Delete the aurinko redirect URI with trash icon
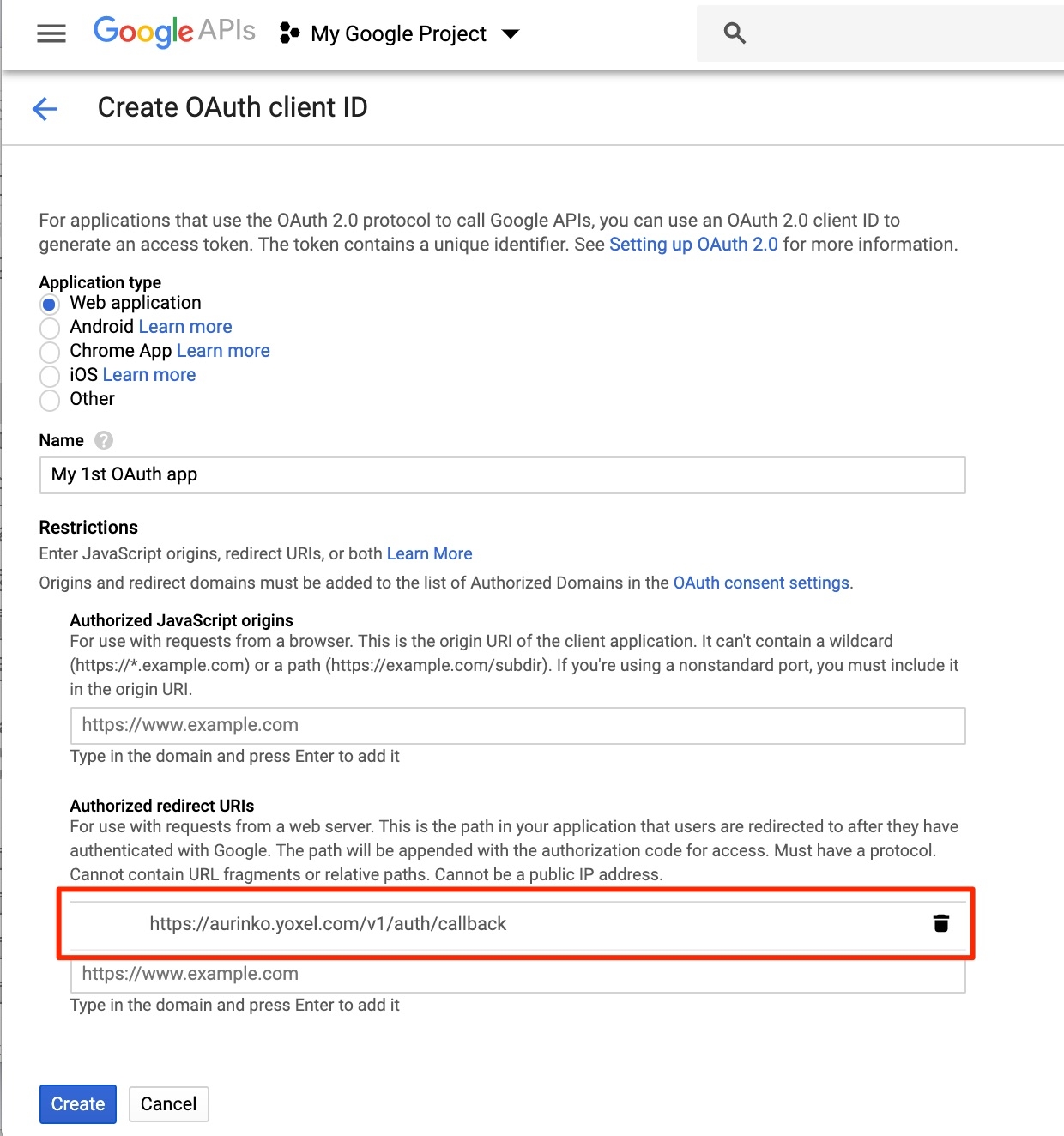The height and width of the screenshot is (1136, 1064). [941, 923]
